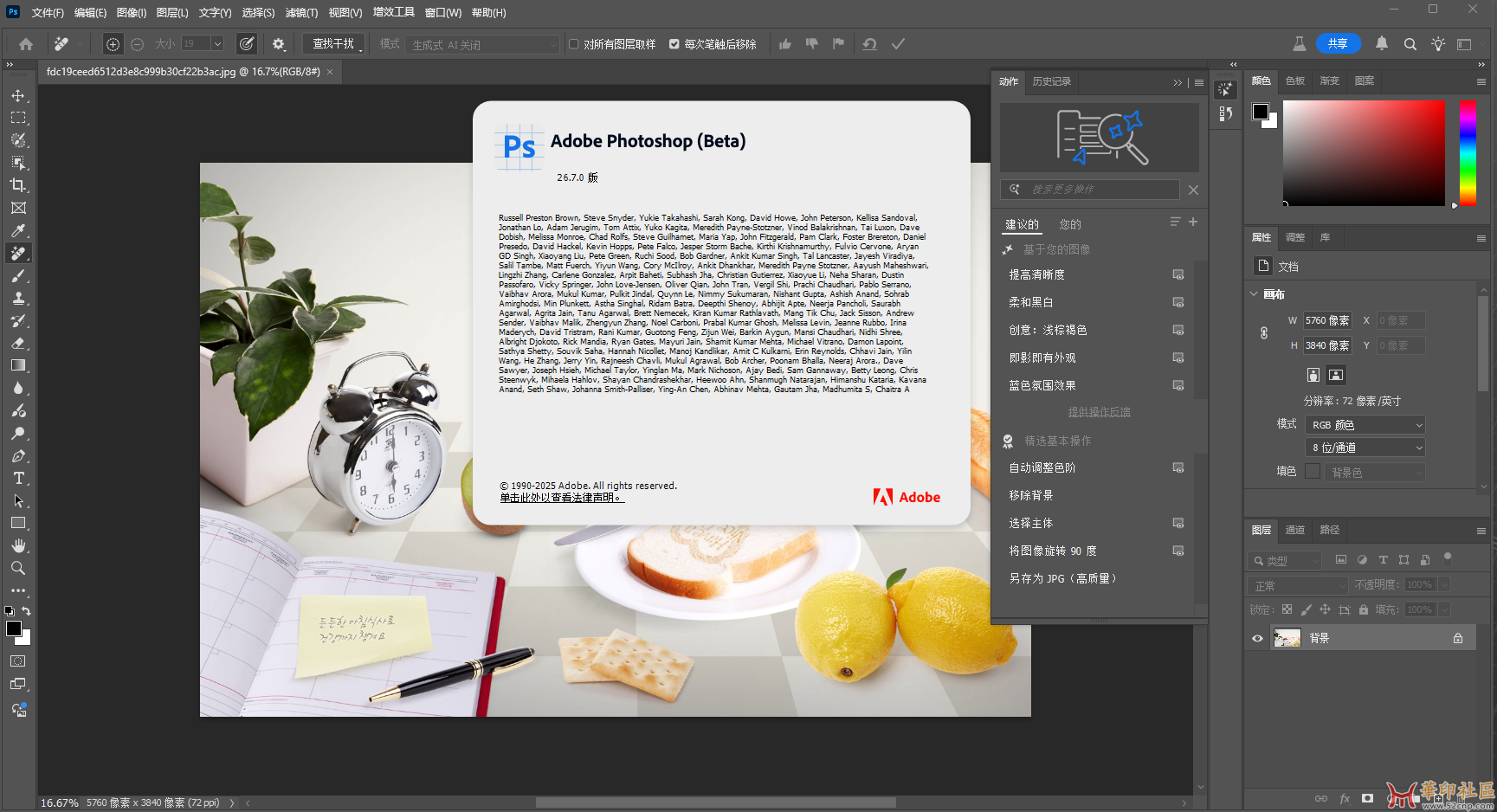Toggle the width-height link constraint icon
This screenshot has height=812, width=1497.
coord(1264,332)
